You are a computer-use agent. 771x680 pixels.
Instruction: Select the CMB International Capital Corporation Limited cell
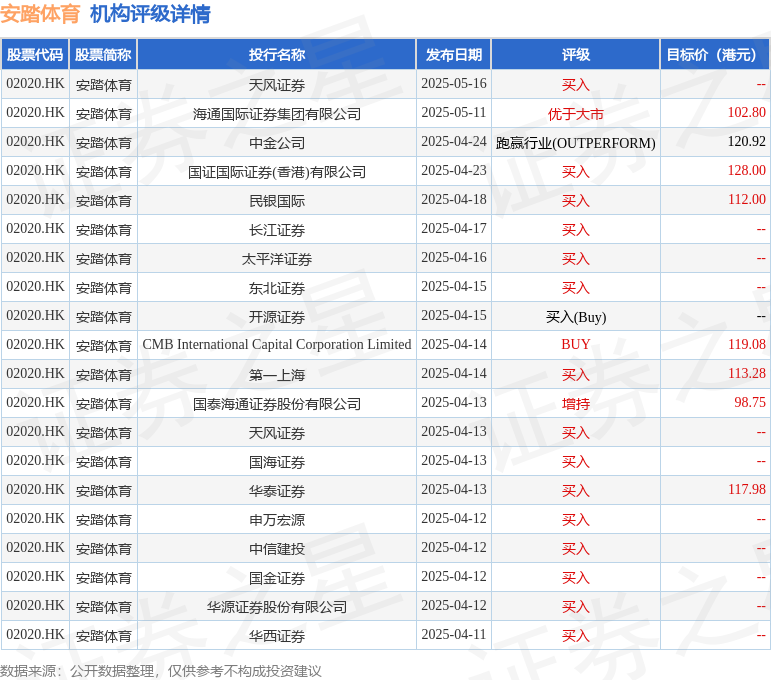pos(277,344)
